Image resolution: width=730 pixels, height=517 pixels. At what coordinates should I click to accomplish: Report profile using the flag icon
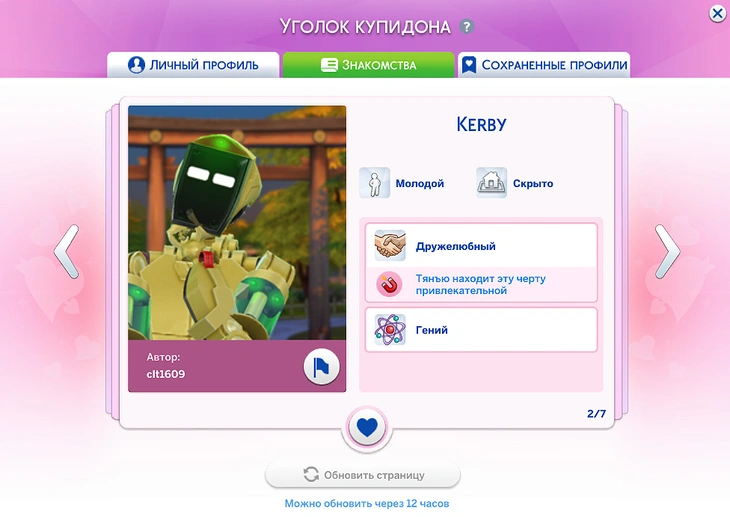(x=321, y=367)
